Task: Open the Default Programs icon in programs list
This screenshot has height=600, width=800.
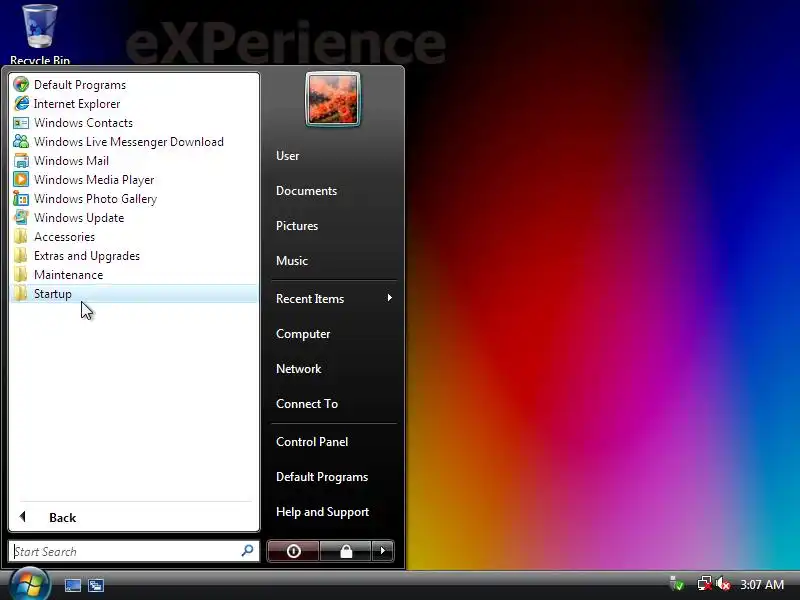Action: [21, 85]
